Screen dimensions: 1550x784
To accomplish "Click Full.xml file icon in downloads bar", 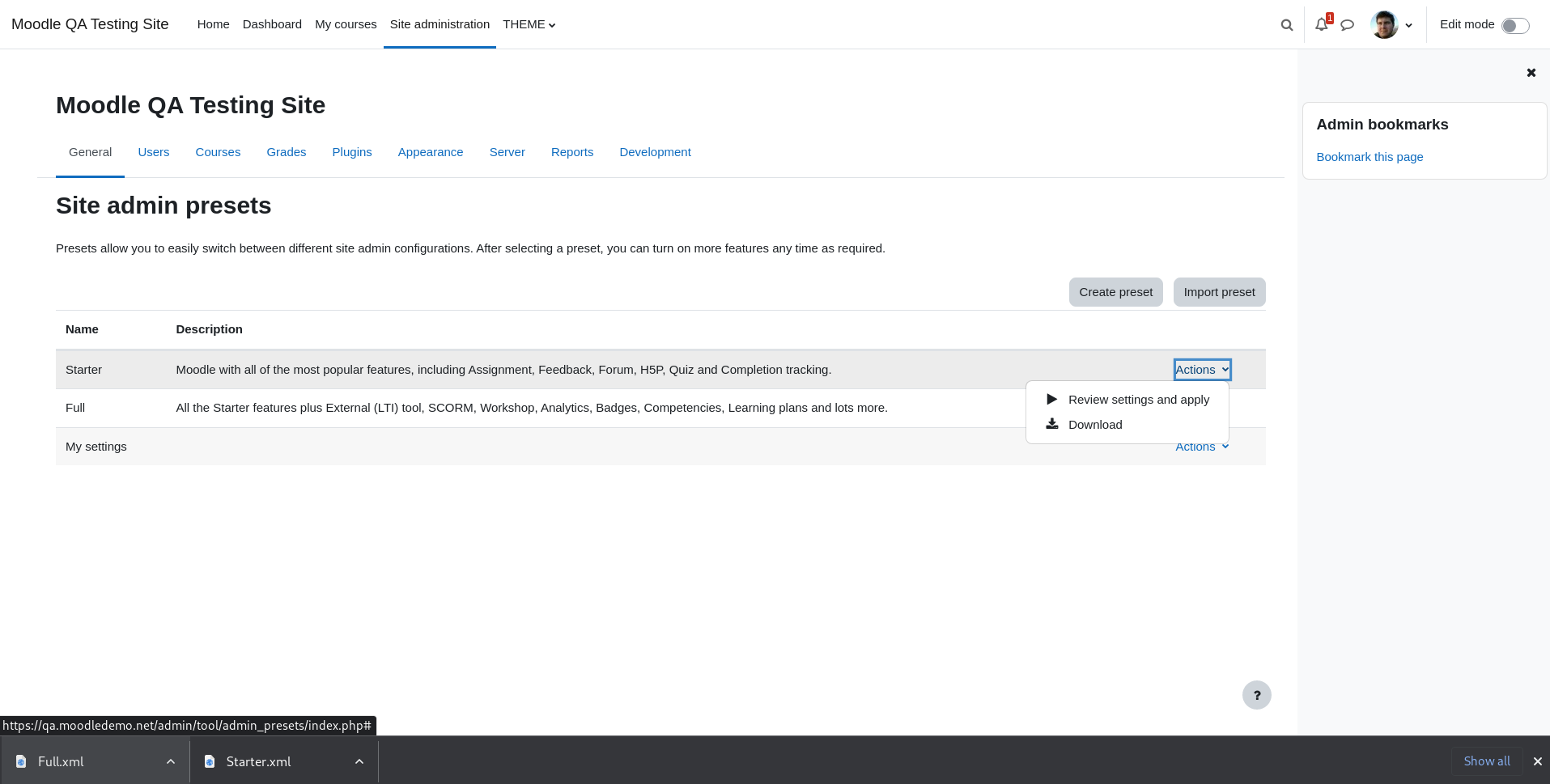I will tap(21, 761).
